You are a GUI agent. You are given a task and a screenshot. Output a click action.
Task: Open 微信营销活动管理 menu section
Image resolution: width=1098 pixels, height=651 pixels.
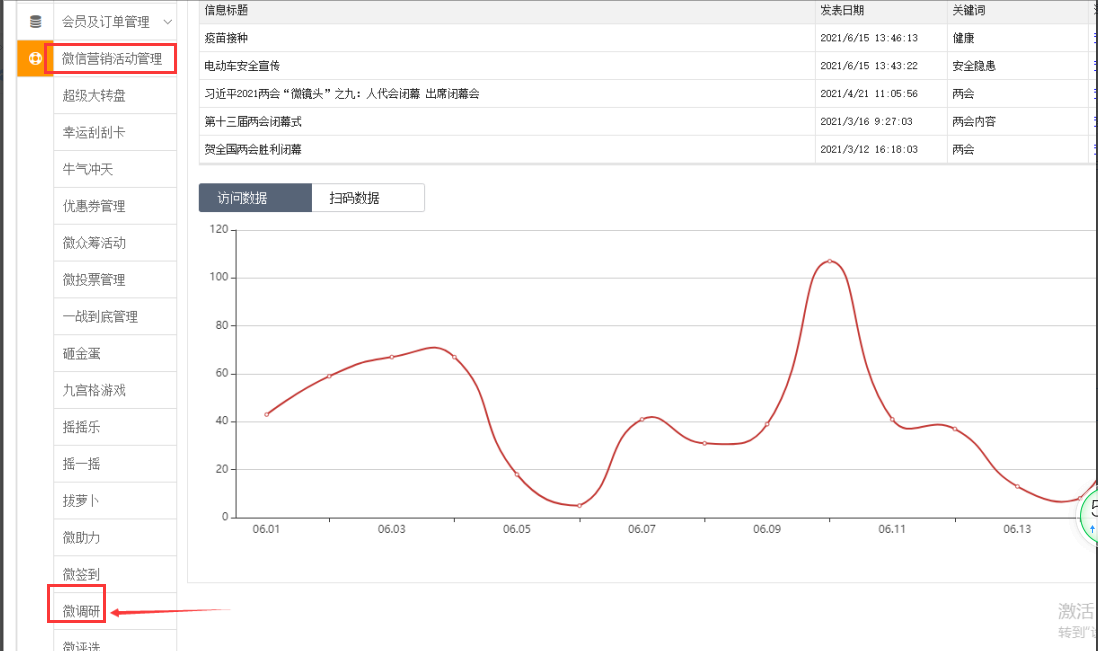click(112, 59)
